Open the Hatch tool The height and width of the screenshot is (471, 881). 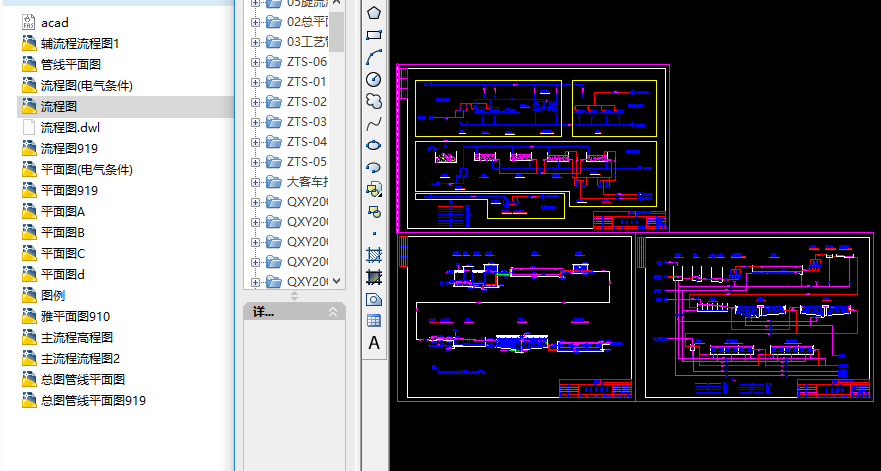[374, 255]
